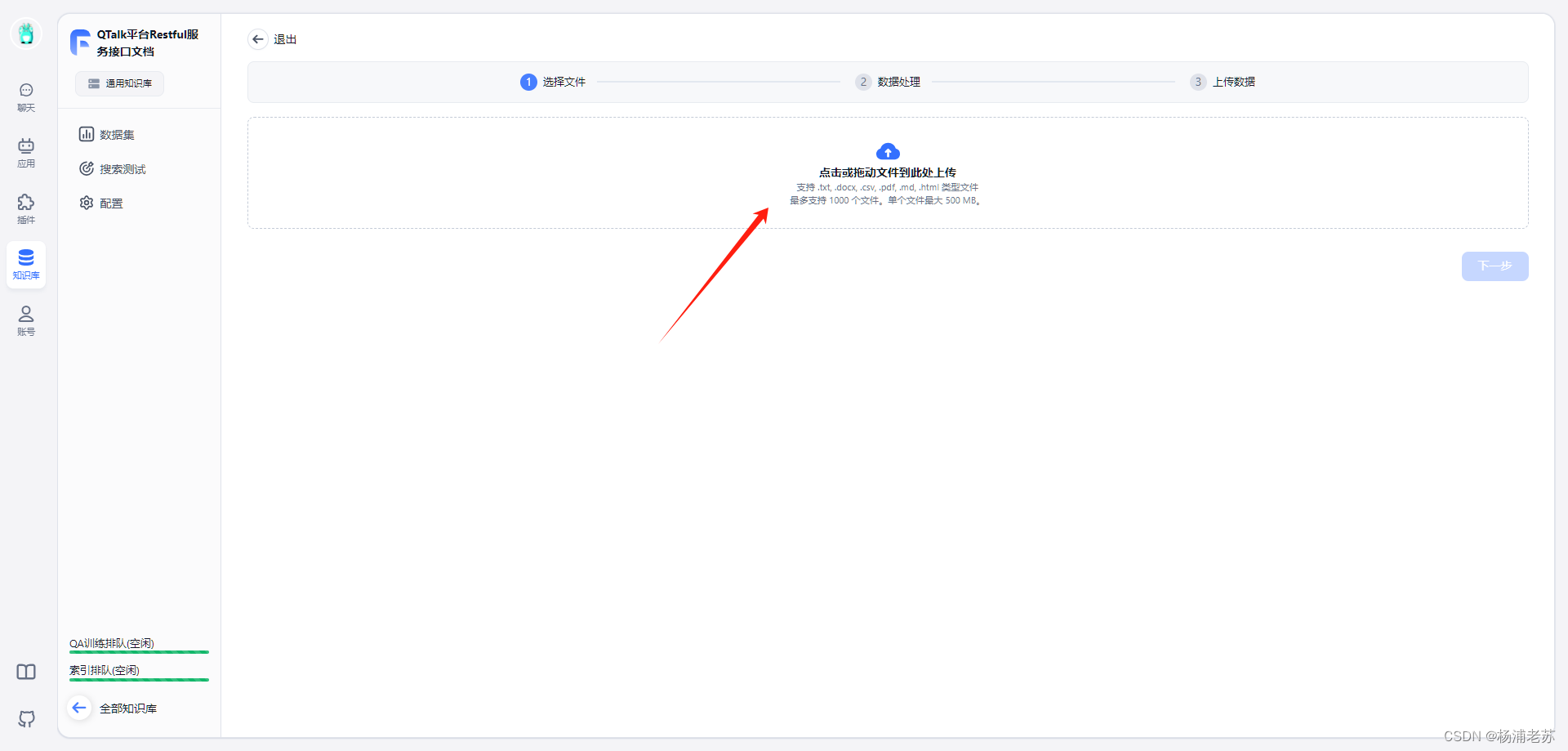This screenshot has height=751, width=1568.
Task: Click the back arrow next to 退出
Action: [258, 39]
